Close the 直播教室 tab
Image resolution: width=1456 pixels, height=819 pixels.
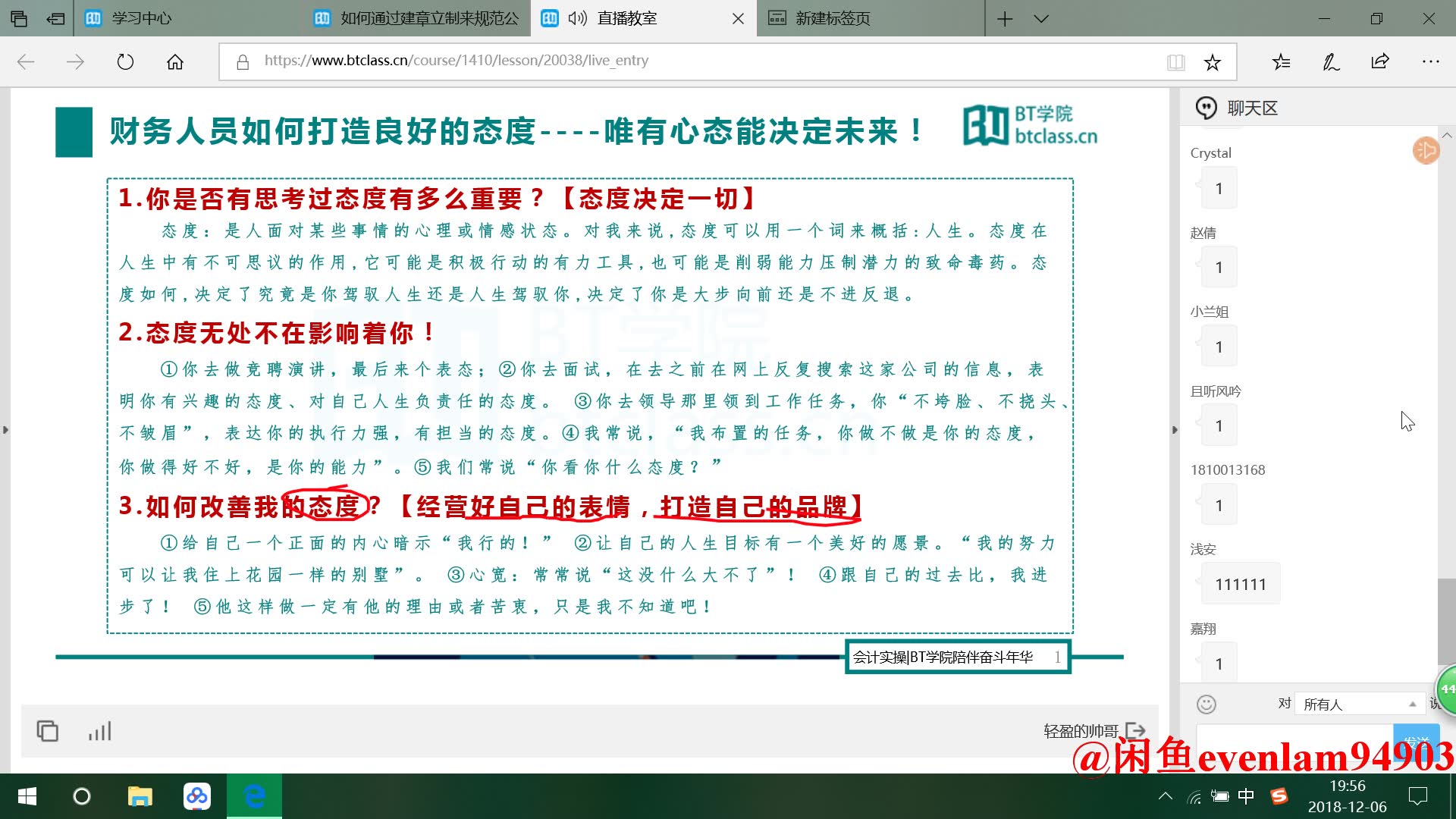point(738,18)
